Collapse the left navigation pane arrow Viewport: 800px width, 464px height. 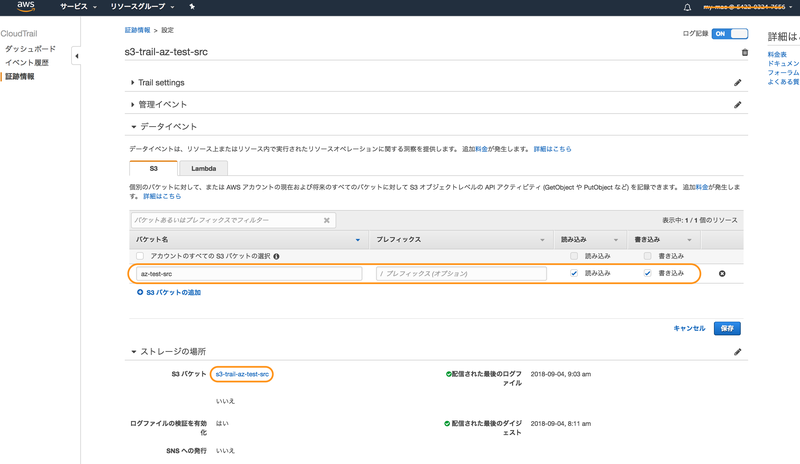(77, 56)
